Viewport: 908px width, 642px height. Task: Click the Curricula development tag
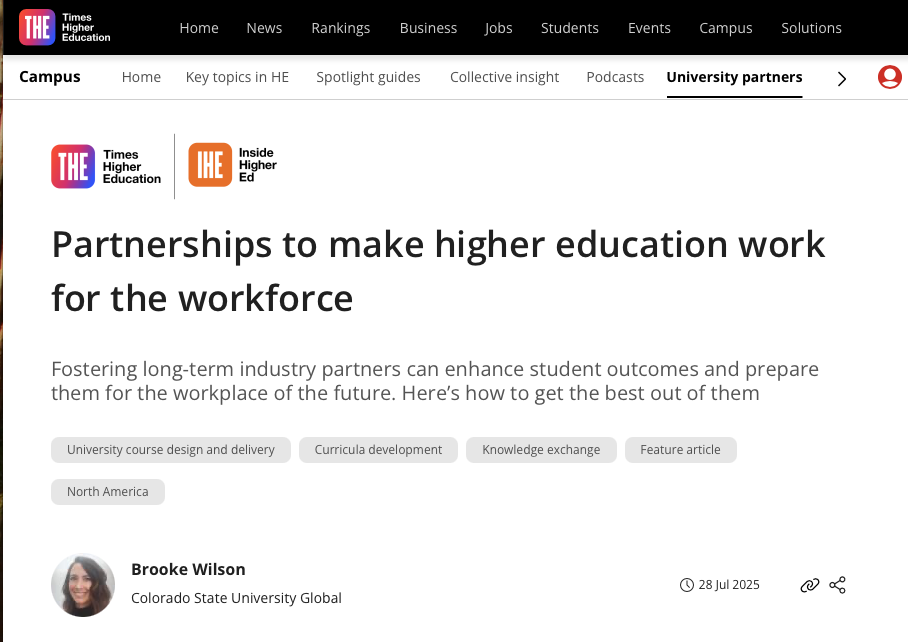click(378, 450)
